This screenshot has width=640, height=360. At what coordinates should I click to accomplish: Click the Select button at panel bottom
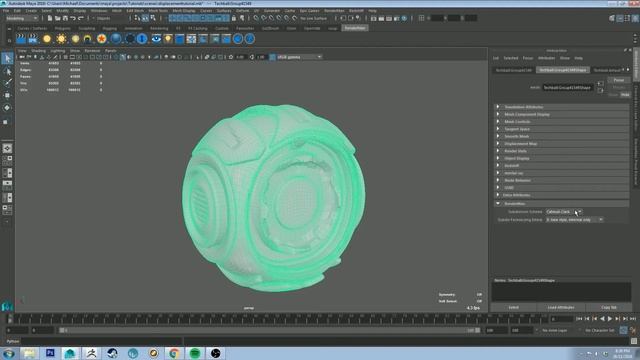click(x=513, y=307)
